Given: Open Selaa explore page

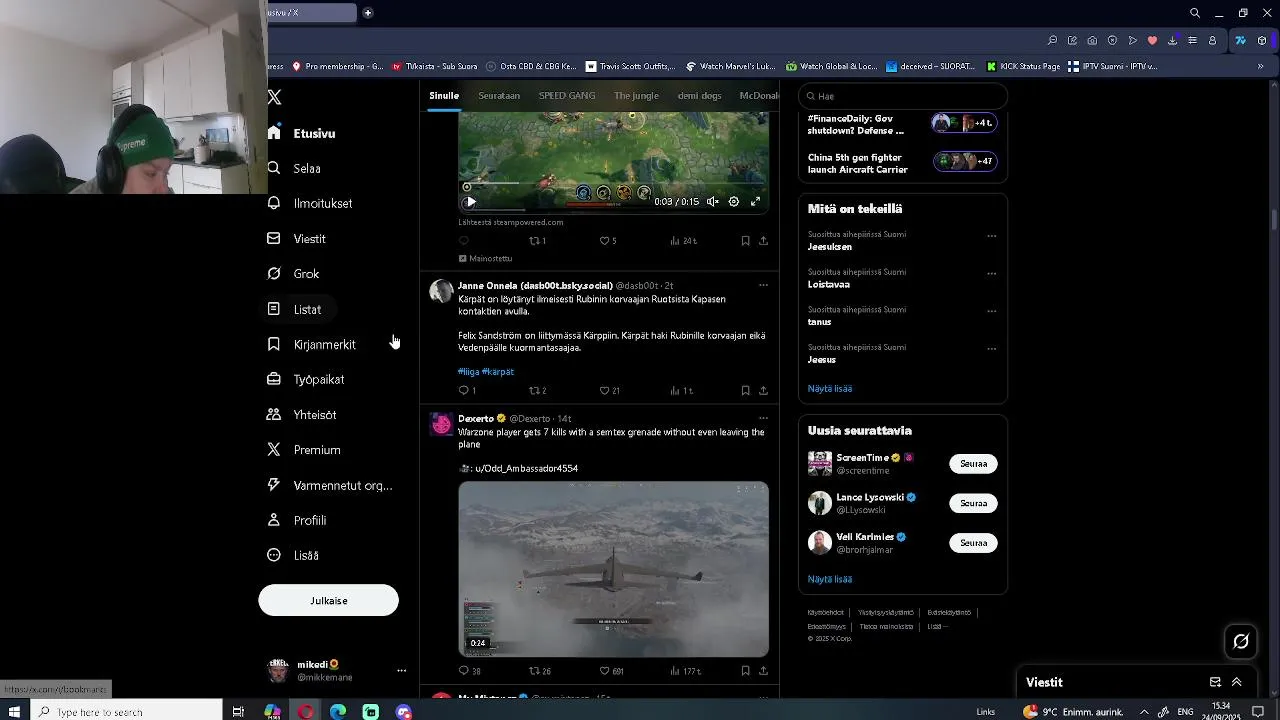Looking at the screenshot, I should (294, 168).
